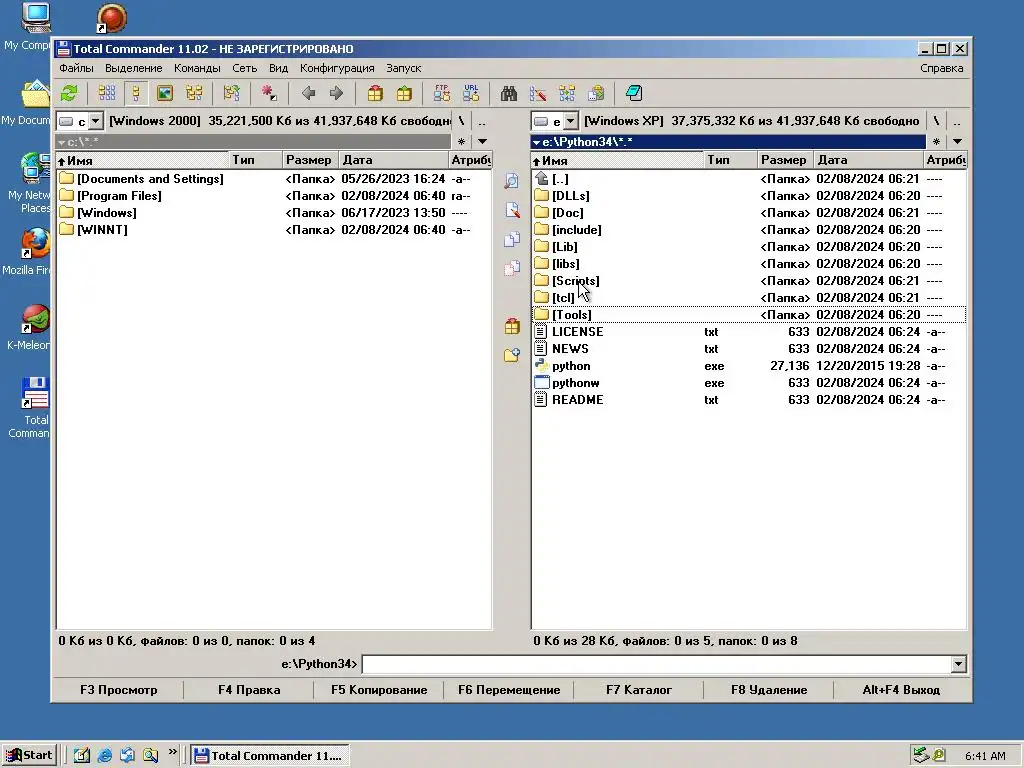Screen dimensions: 1024x768
Task: Click the Copy icon in middle bar
Action: point(512,239)
